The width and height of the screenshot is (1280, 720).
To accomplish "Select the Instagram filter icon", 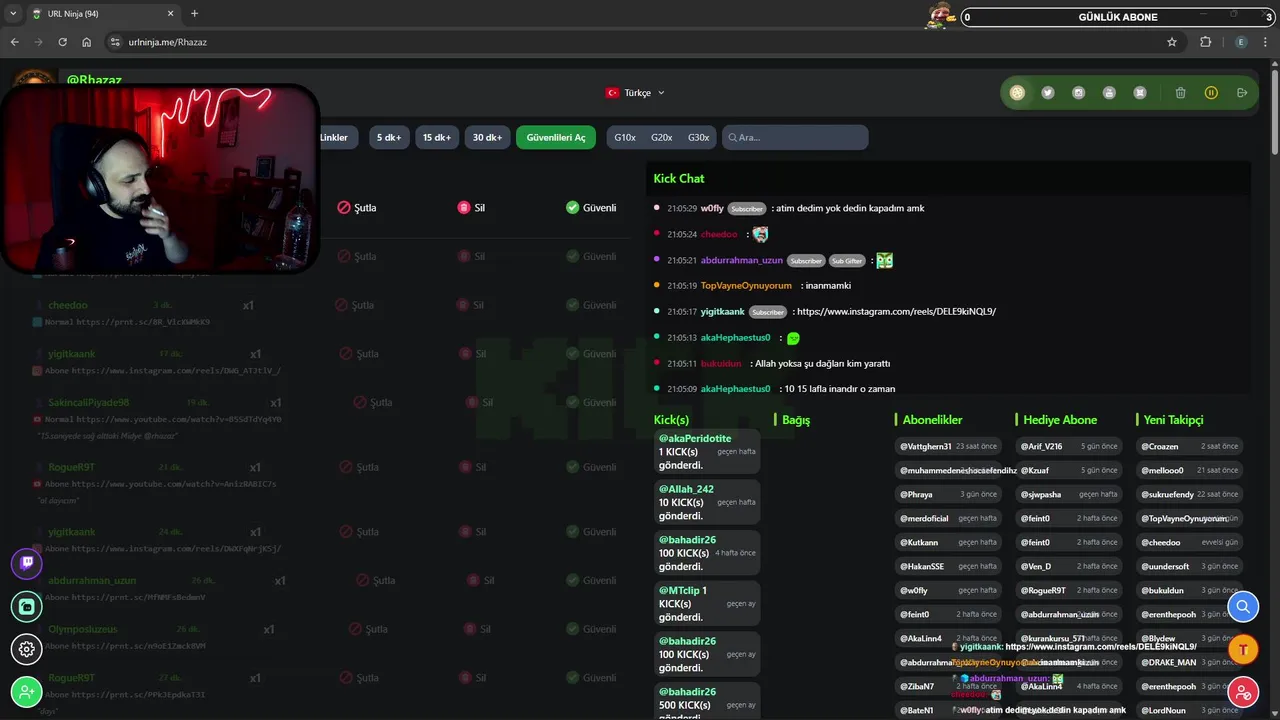I will [1078, 93].
